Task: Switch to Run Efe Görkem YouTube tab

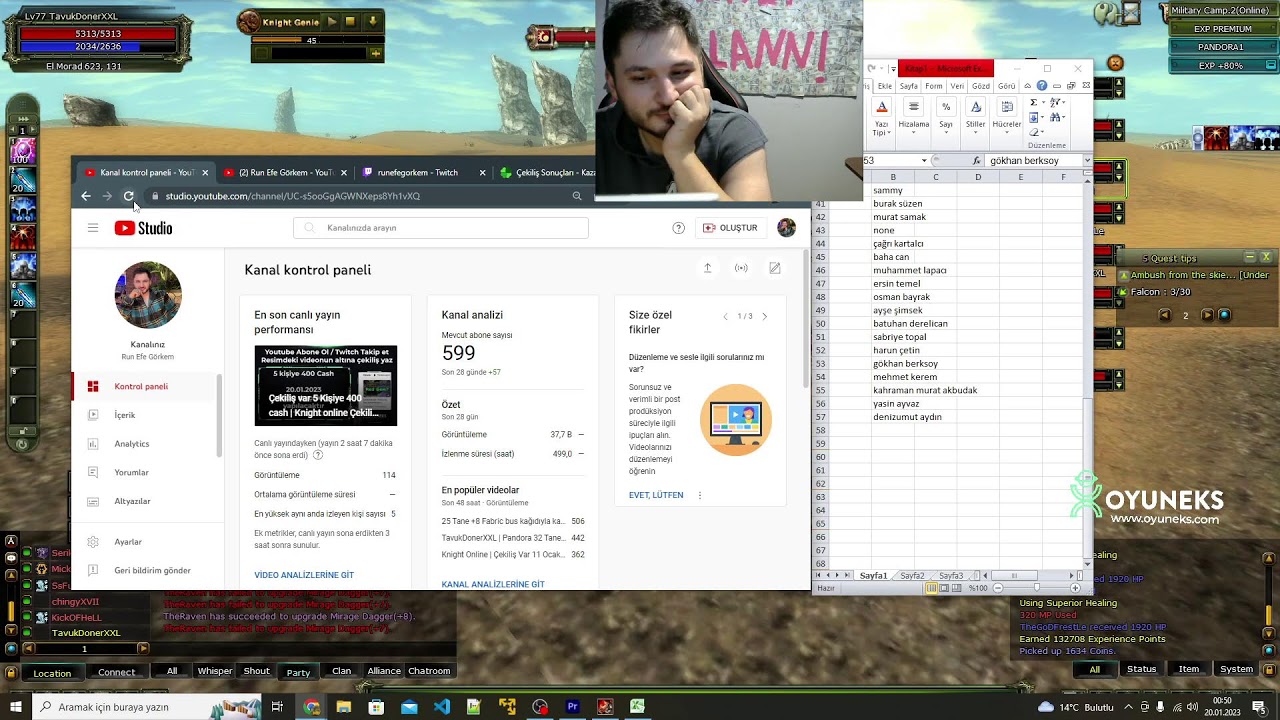Action: (285, 172)
